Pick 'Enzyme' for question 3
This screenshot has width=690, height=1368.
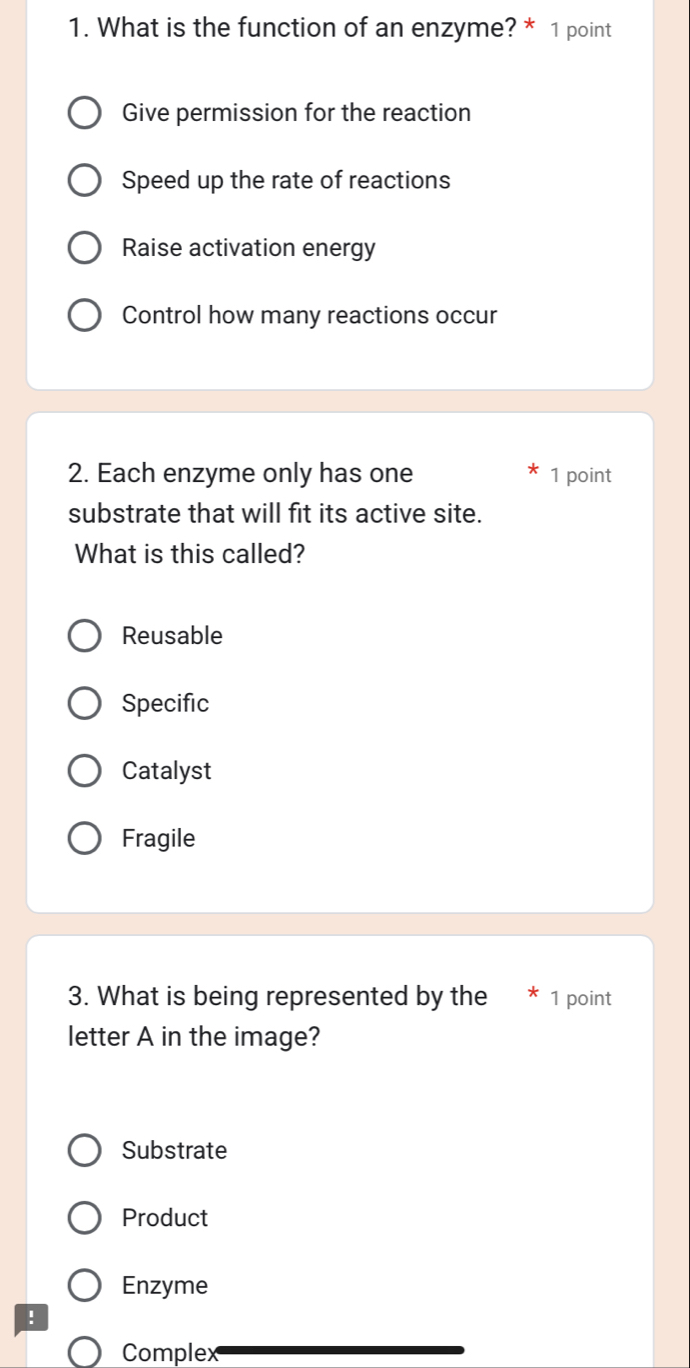pyautogui.click(x=84, y=1286)
